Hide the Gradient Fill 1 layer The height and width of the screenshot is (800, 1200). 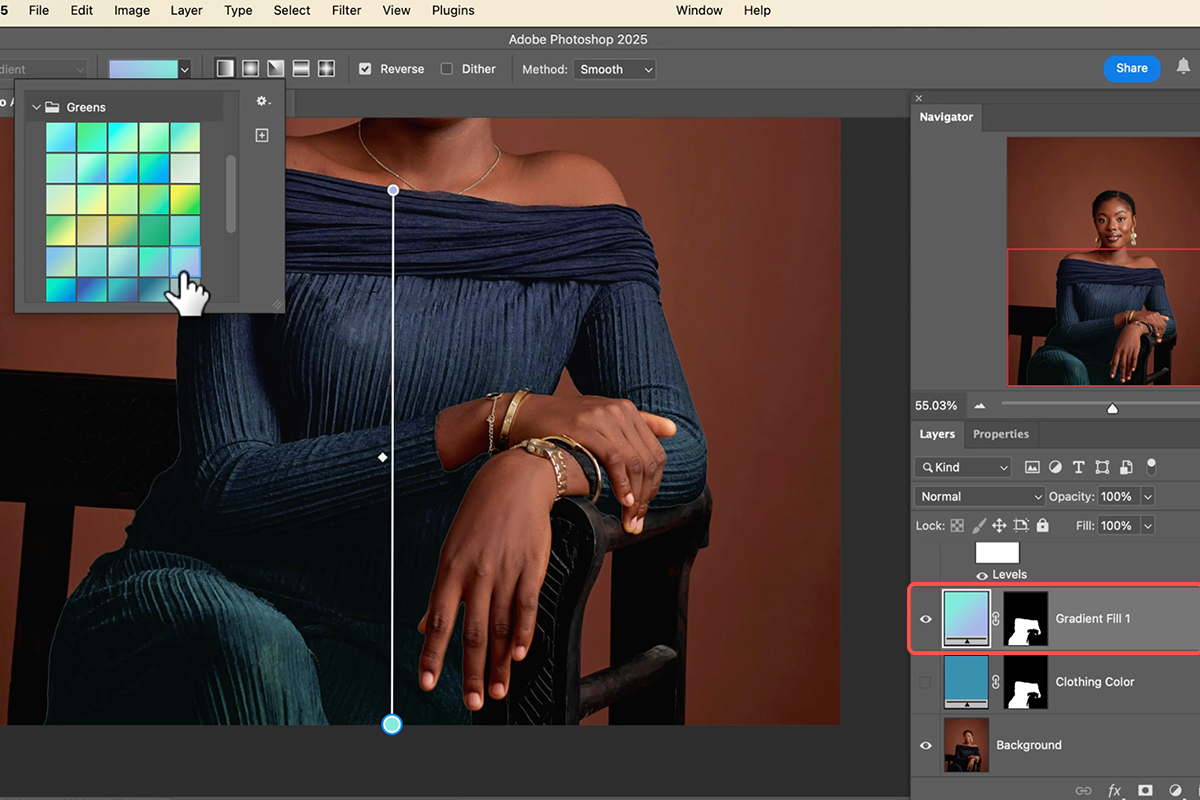tap(925, 619)
